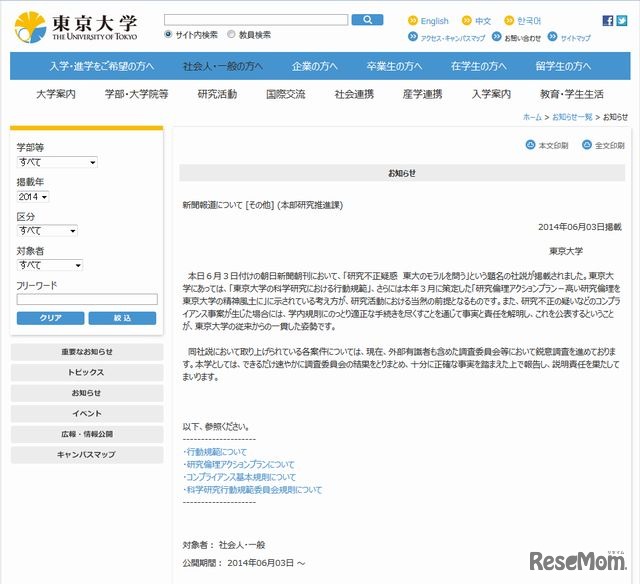
Task: Open アクセス・キャンパスマップ link
Action: coord(453,38)
